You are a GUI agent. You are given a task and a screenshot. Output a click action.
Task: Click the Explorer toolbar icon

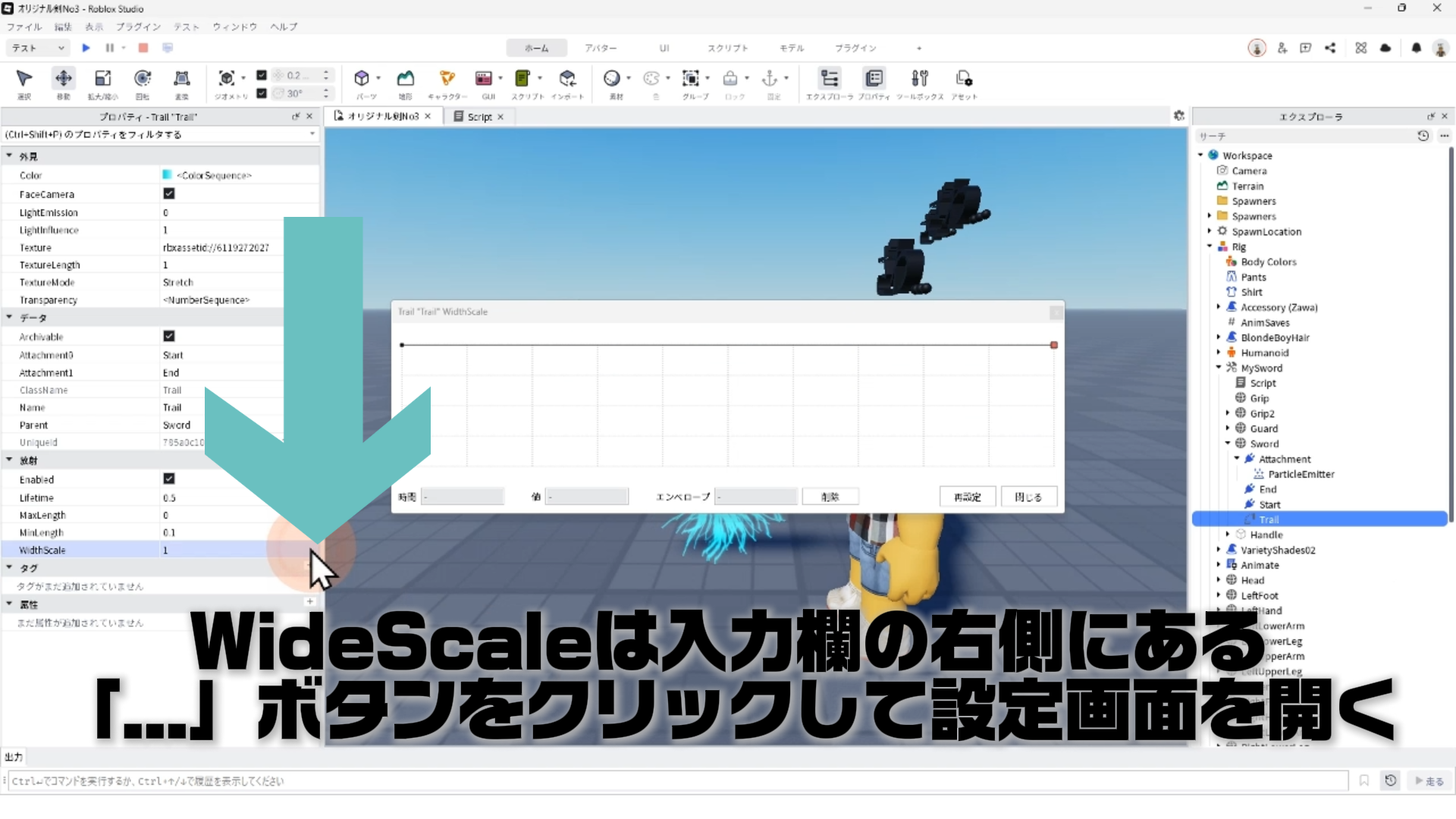(x=830, y=78)
